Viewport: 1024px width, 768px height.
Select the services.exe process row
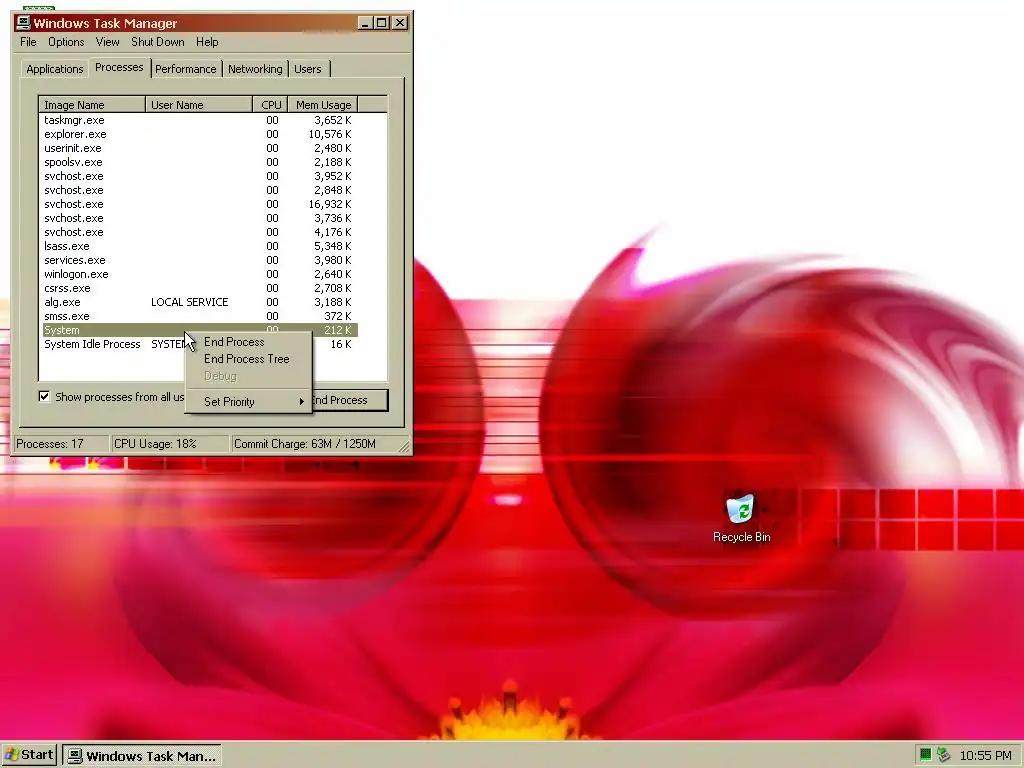pyautogui.click(x=198, y=260)
